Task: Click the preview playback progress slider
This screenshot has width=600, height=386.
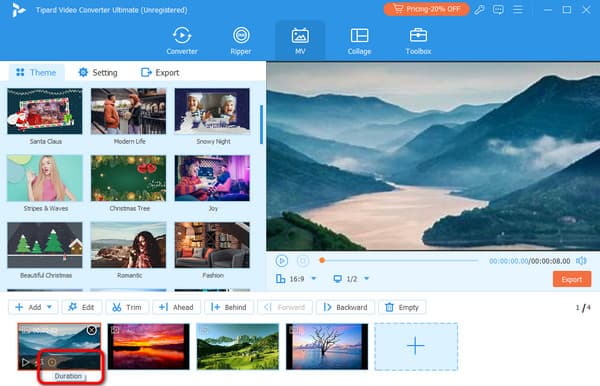Action: coord(399,261)
